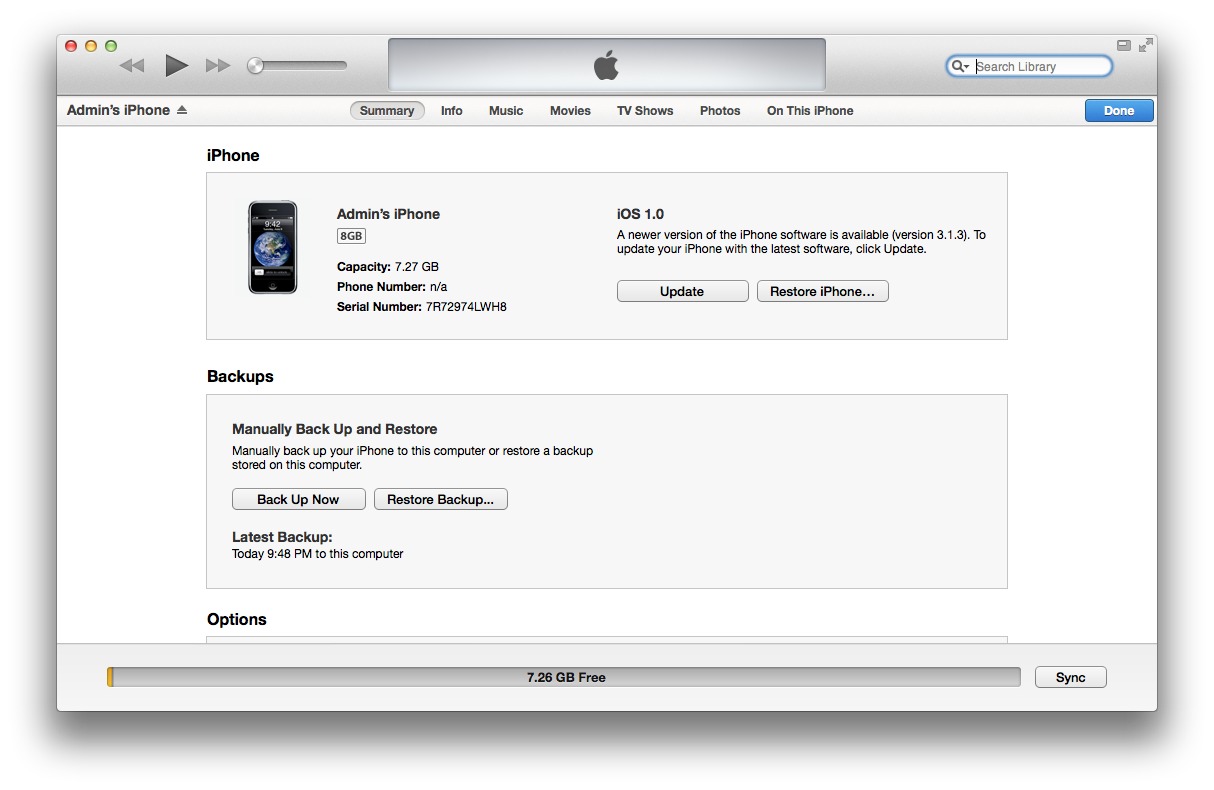Click the Manually Back Up and Restore heading
This screenshot has width=1214, height=790.
click(x=335, y=429)
